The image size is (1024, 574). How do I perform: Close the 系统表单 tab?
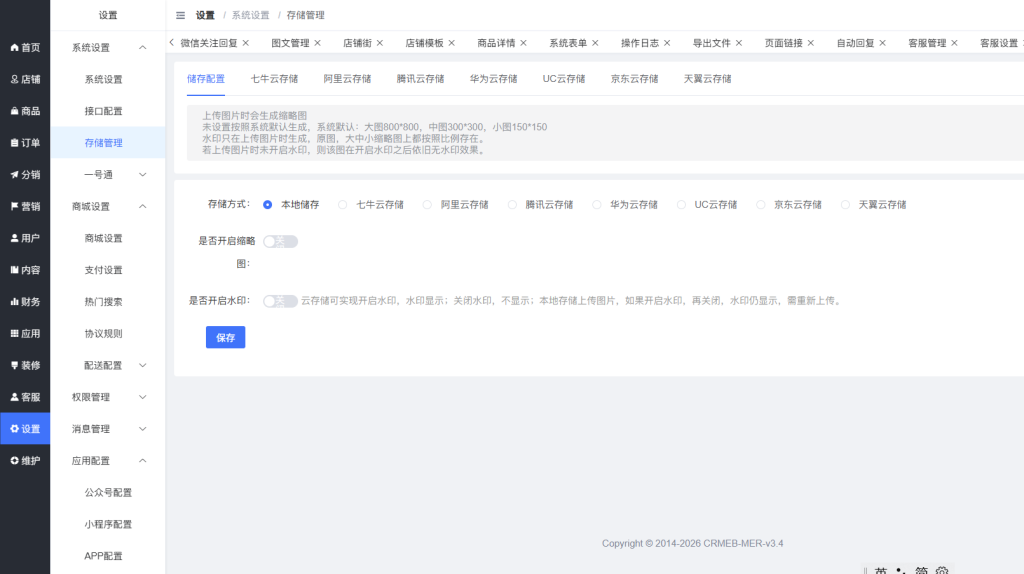(x=595, y=43)
